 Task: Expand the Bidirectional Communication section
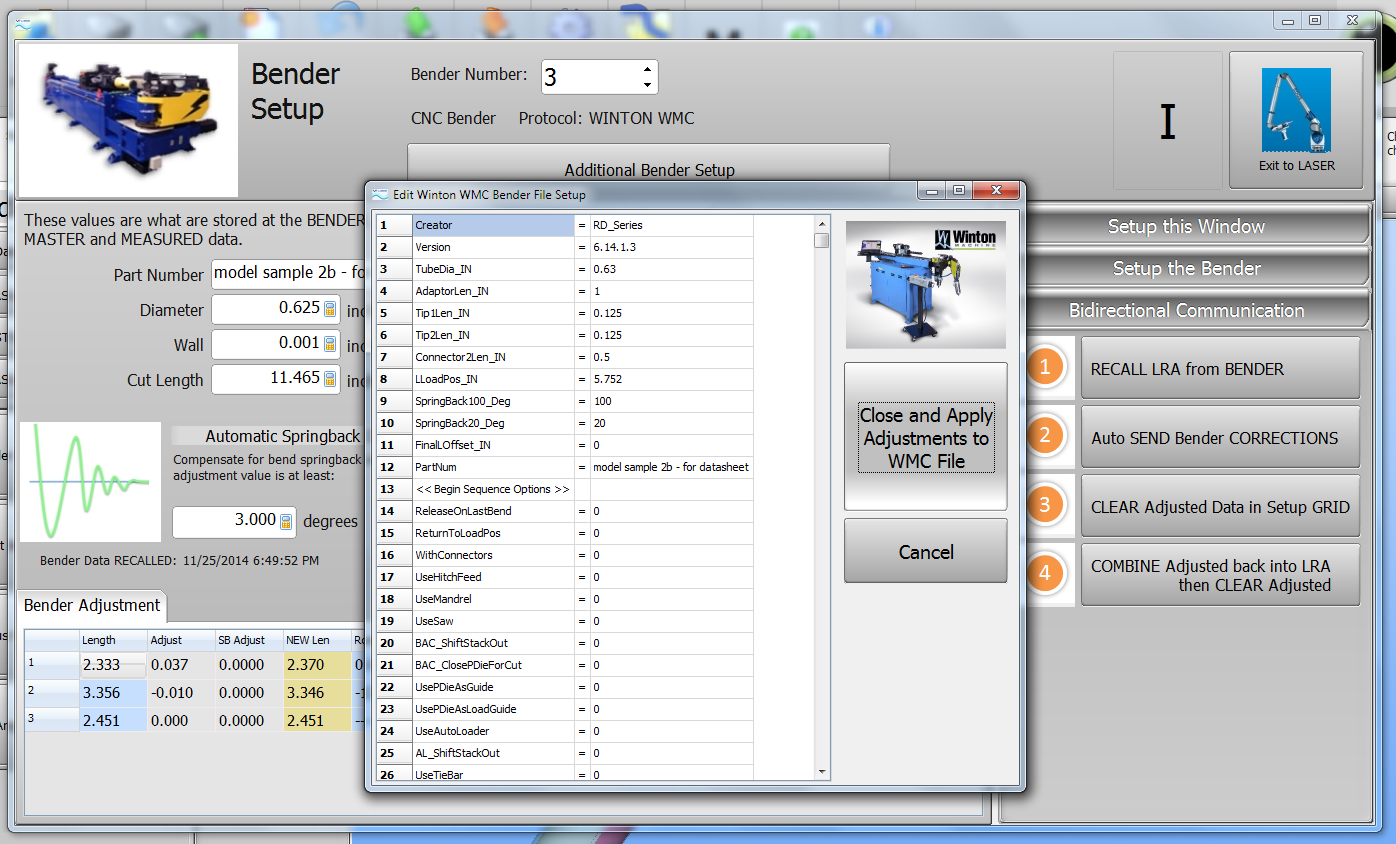point(1186,311)
